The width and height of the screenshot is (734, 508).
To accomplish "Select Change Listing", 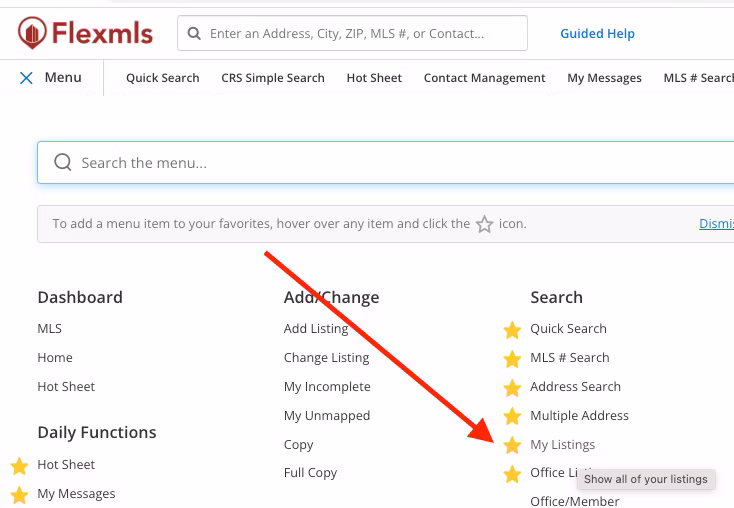I will pyautogui.click(x=326, y=358).
